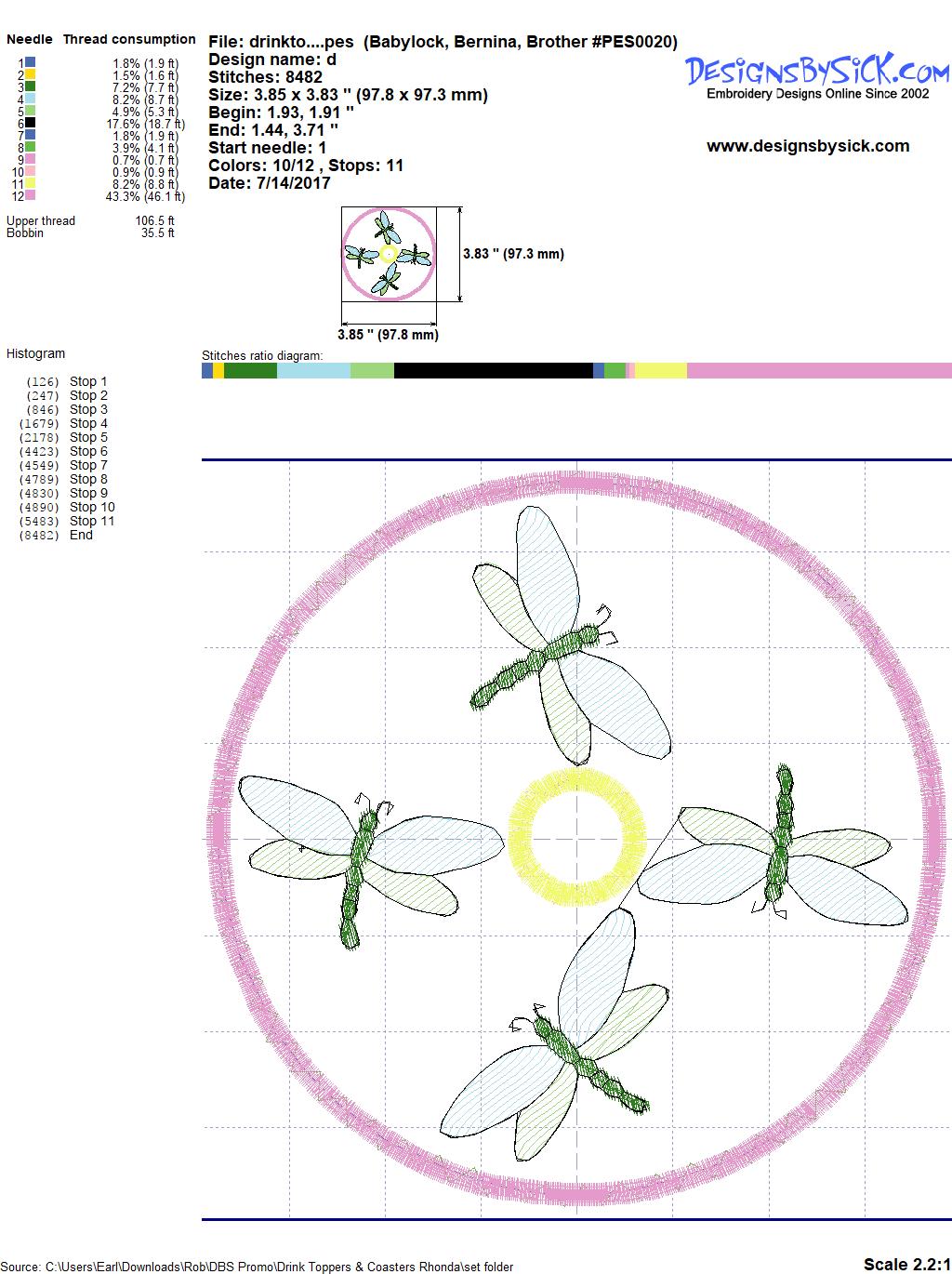Choose the light blue needle 4 swatch
952x1274 pixels.
coord(31,99)
